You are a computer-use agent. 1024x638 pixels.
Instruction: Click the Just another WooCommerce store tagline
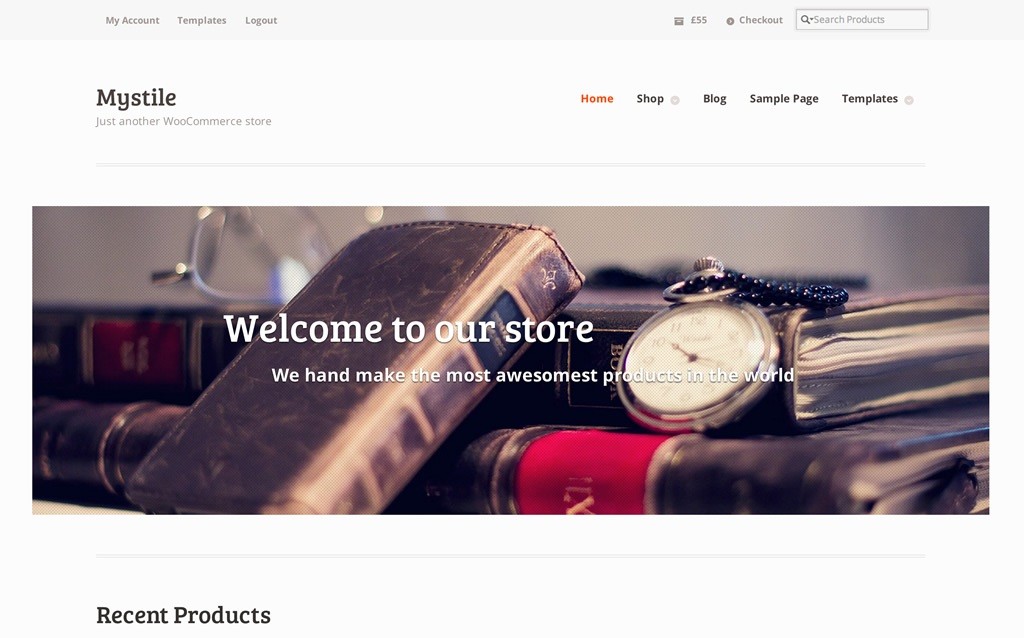pos(184,121)
